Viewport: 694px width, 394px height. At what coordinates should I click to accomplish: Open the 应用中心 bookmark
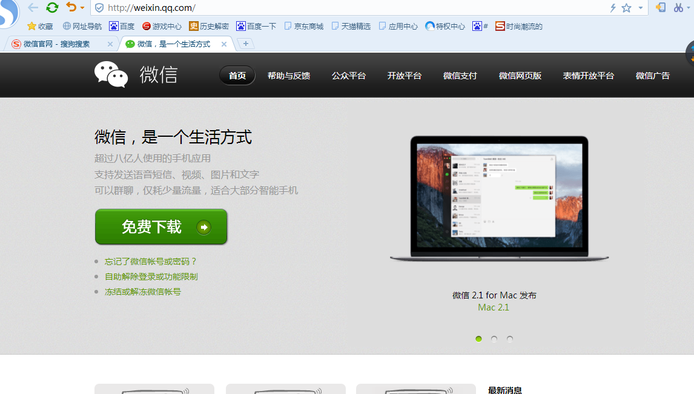[x=398, y=27]
